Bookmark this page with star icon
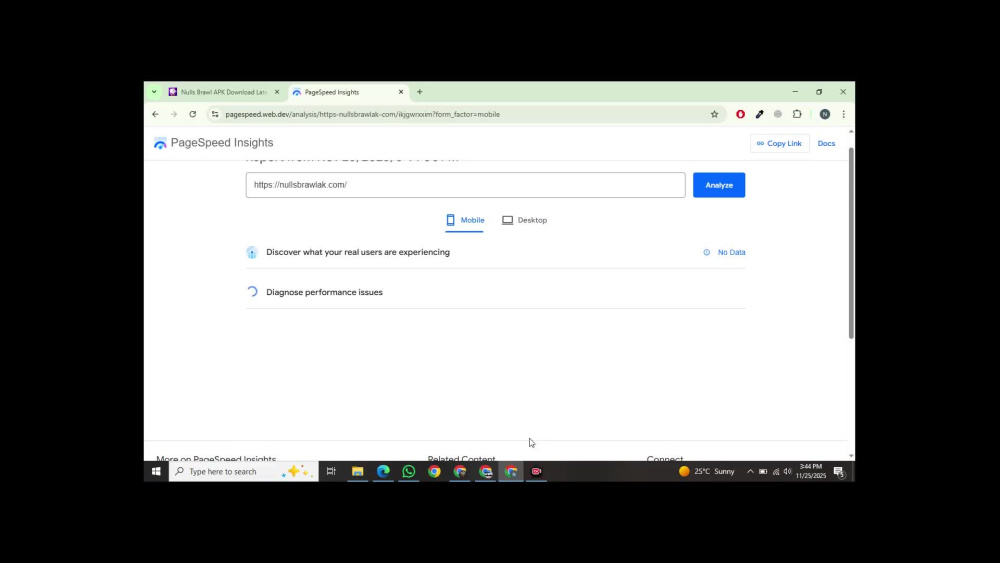The image size is (1000, 563). coord(714,115)
